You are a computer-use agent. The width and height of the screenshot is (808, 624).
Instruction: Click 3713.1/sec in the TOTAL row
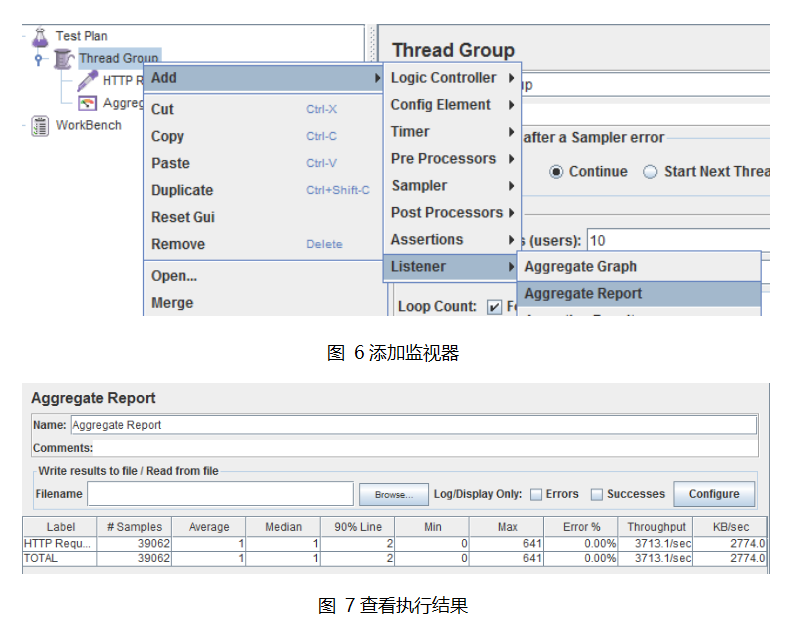click(x=655, y=559)
